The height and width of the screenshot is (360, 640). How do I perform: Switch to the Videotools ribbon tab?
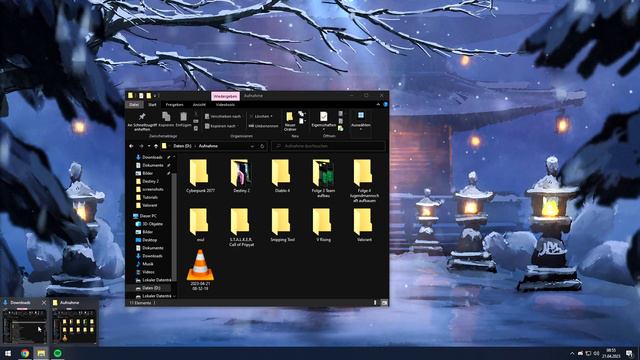coord(225,105)
